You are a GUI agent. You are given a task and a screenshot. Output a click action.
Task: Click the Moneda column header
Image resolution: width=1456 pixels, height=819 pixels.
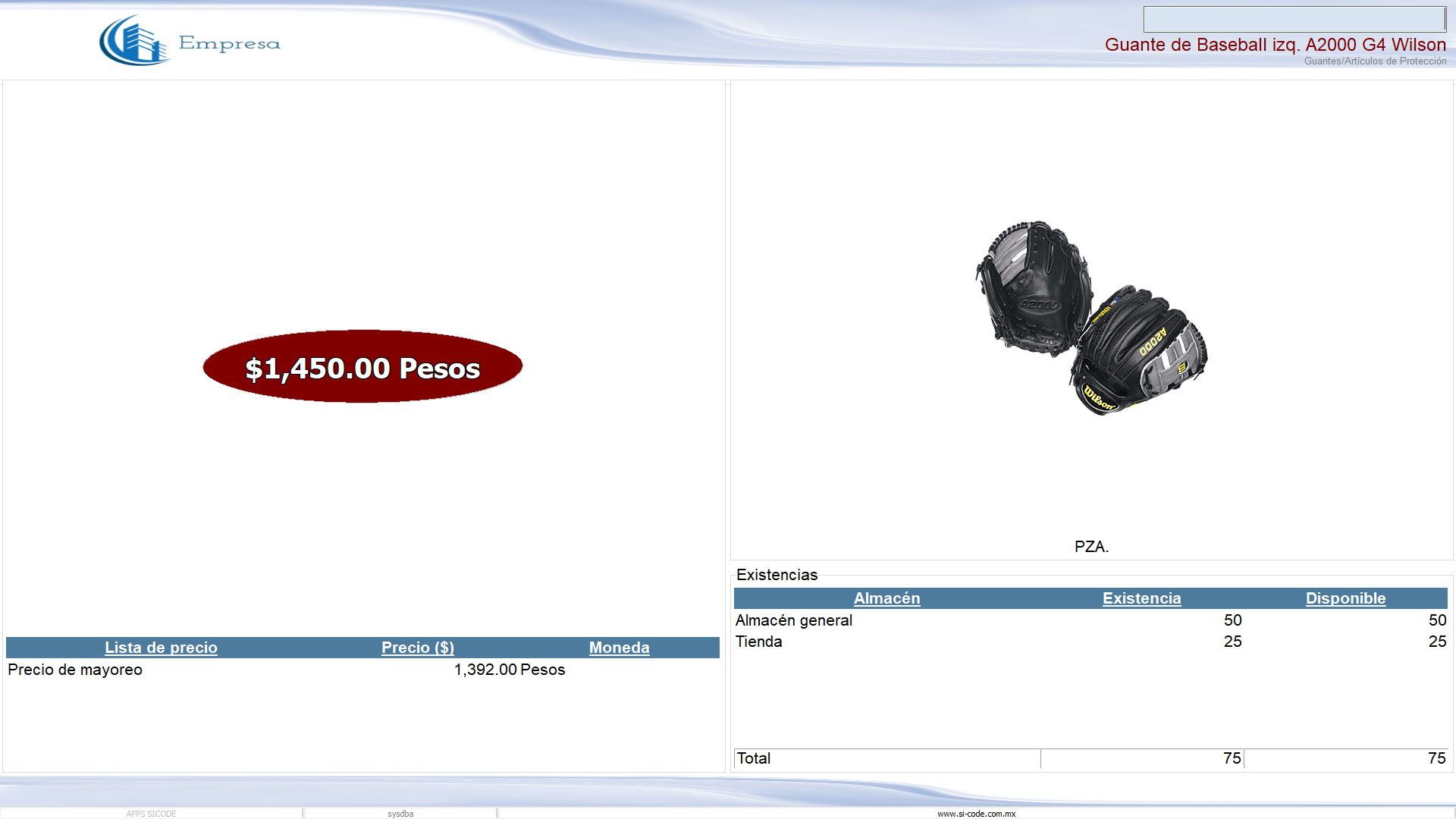[619, 648]
